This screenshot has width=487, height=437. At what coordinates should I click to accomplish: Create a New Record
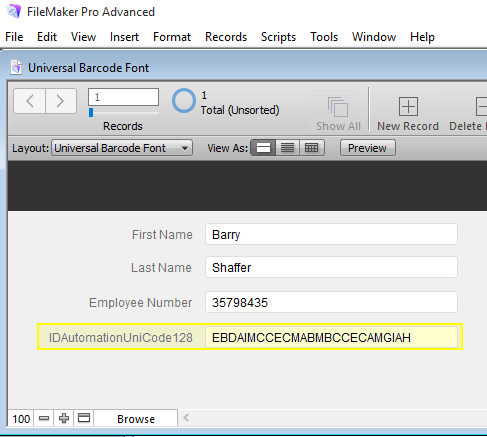point(408,106)
